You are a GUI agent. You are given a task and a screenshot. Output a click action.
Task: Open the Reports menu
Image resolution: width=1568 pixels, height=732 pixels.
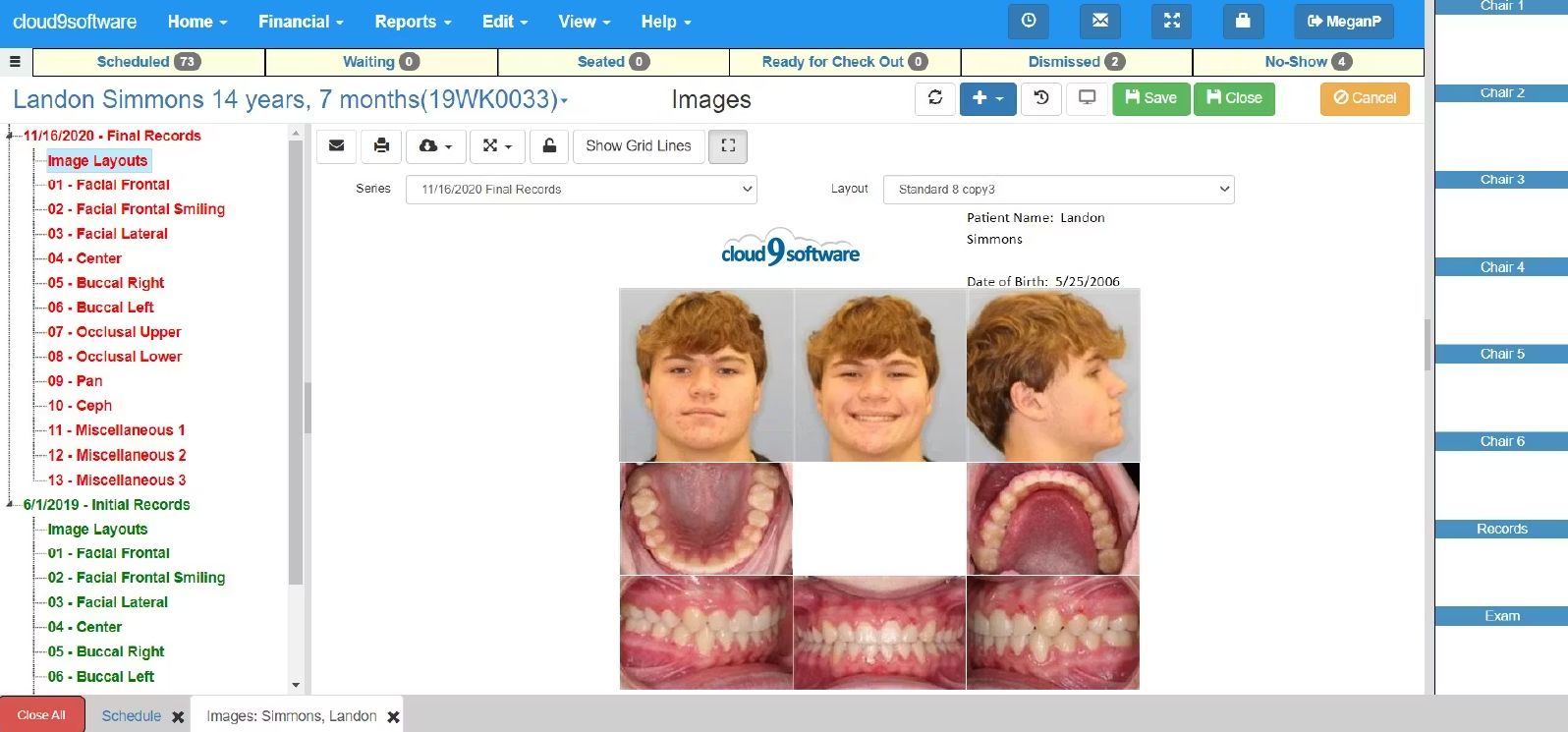point(413,22)
